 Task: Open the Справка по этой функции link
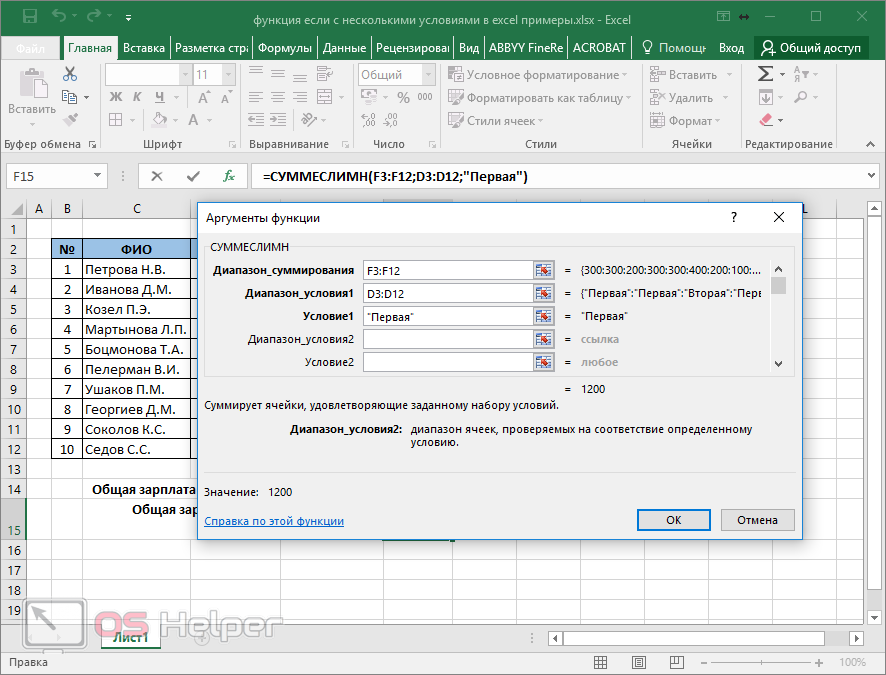click(x=273, y=521)
